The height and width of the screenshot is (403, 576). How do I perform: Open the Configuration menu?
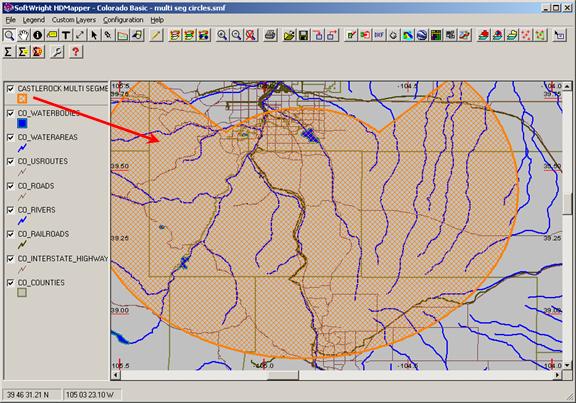tap(123, 20)
